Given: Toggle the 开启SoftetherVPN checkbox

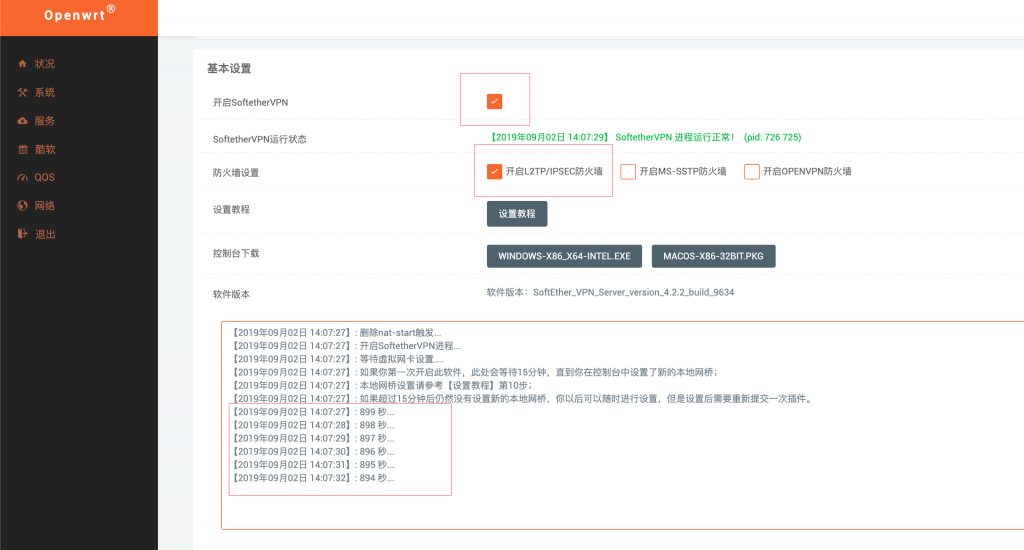Looking at the screenshot, I should (x=494, y=101).
